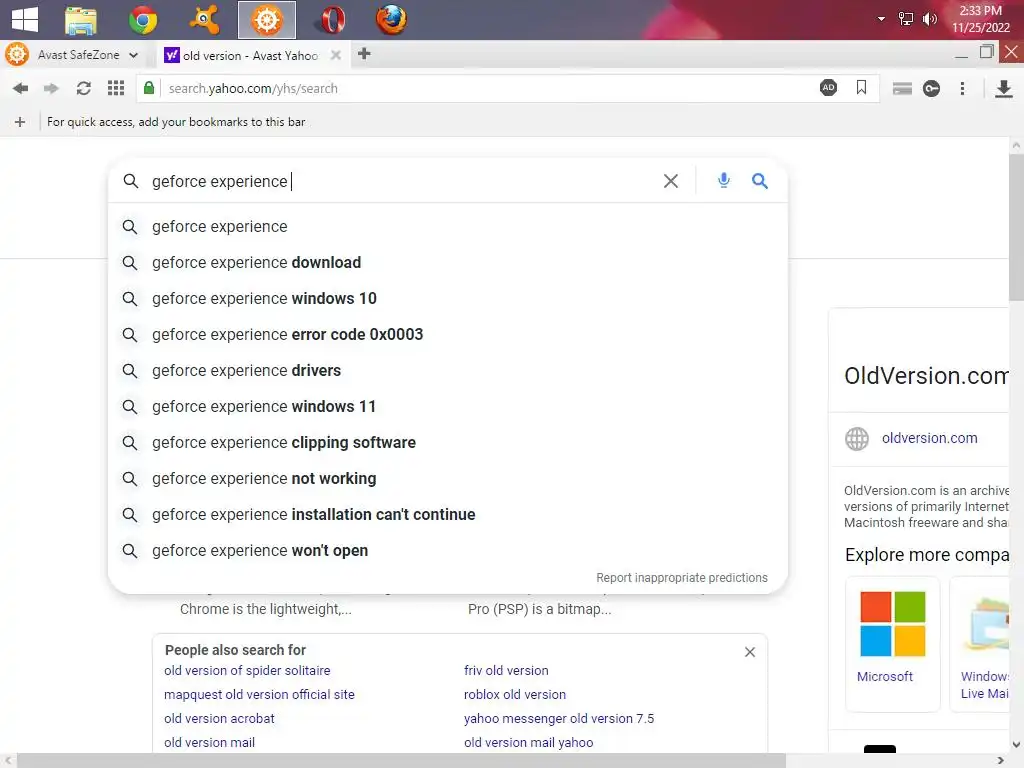The height and width of the screenshot is (768, 1024).
Task: Select suggestion 'geforce experience windows 10'
Action: click(448, 298)
